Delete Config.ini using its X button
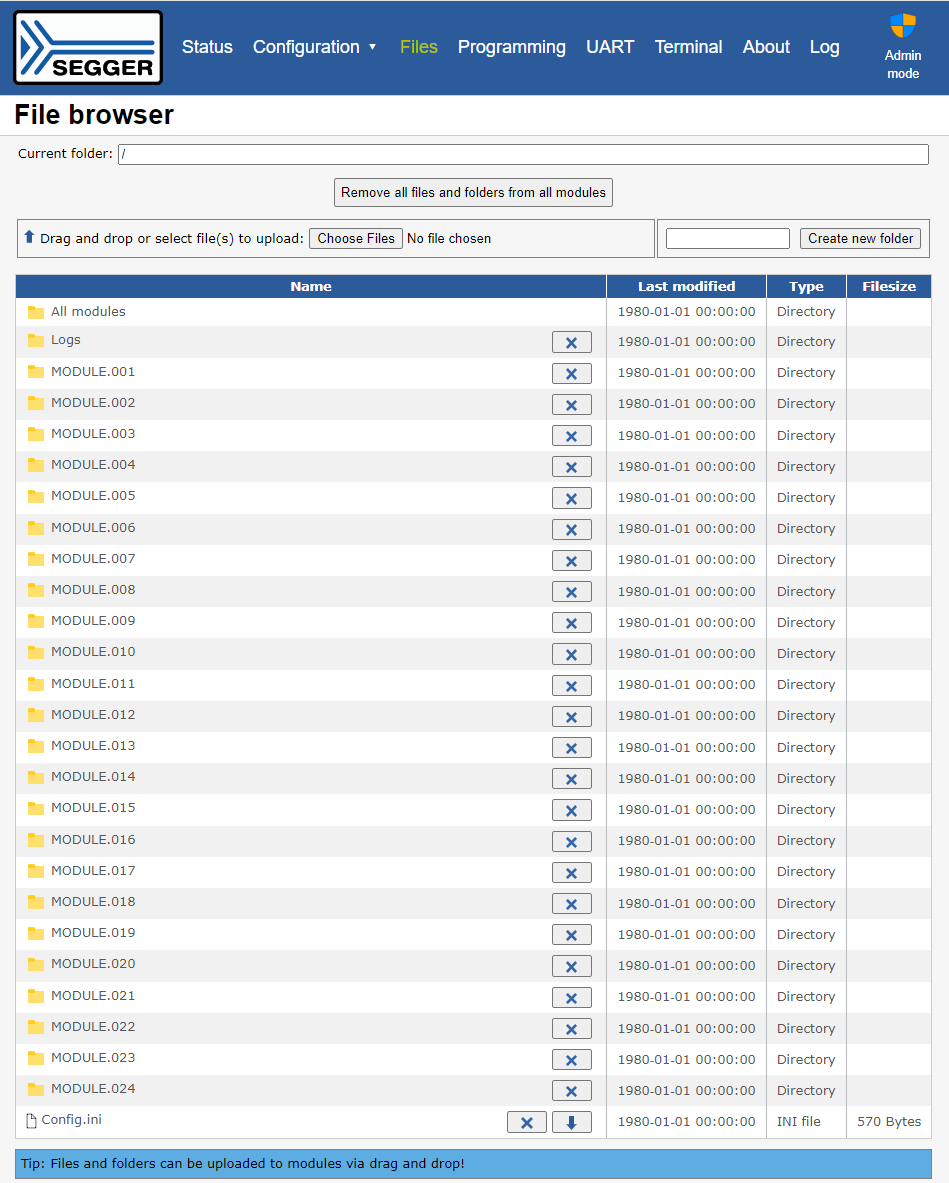This screenshot has width=949, height=1183. point(526,1122)
